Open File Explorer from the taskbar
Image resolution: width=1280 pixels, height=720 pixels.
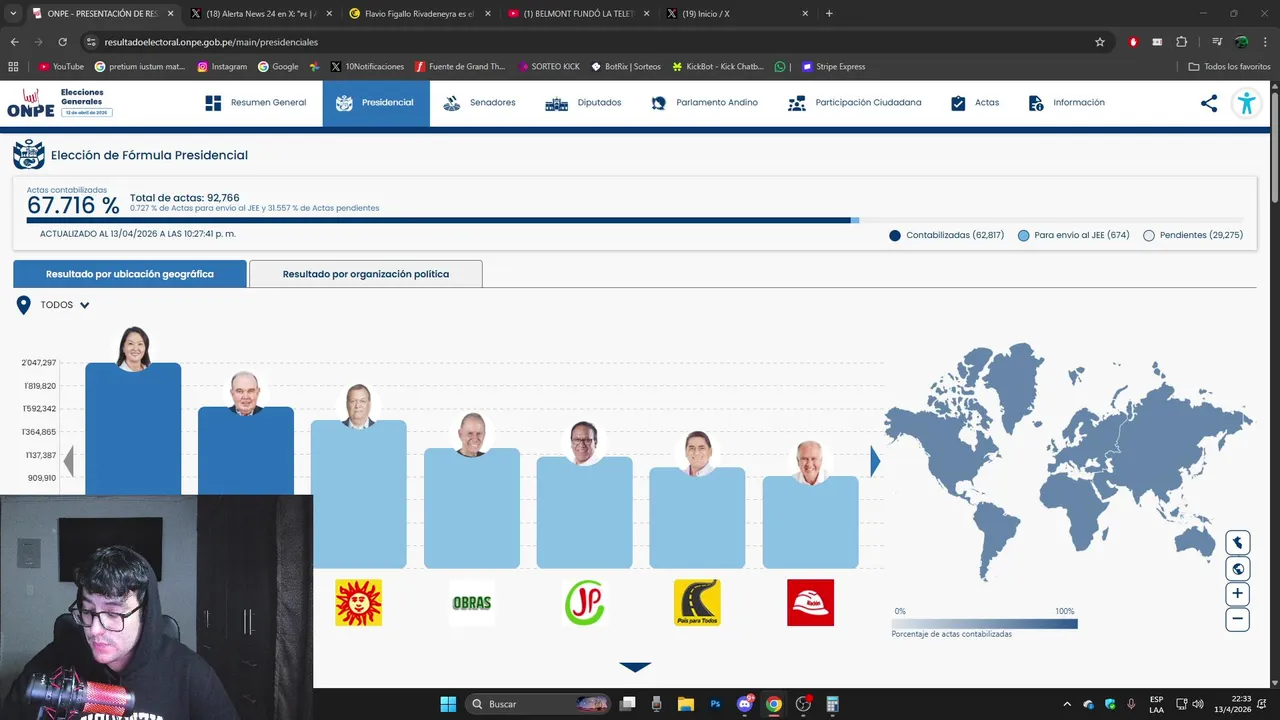click(x=686, y=704)
